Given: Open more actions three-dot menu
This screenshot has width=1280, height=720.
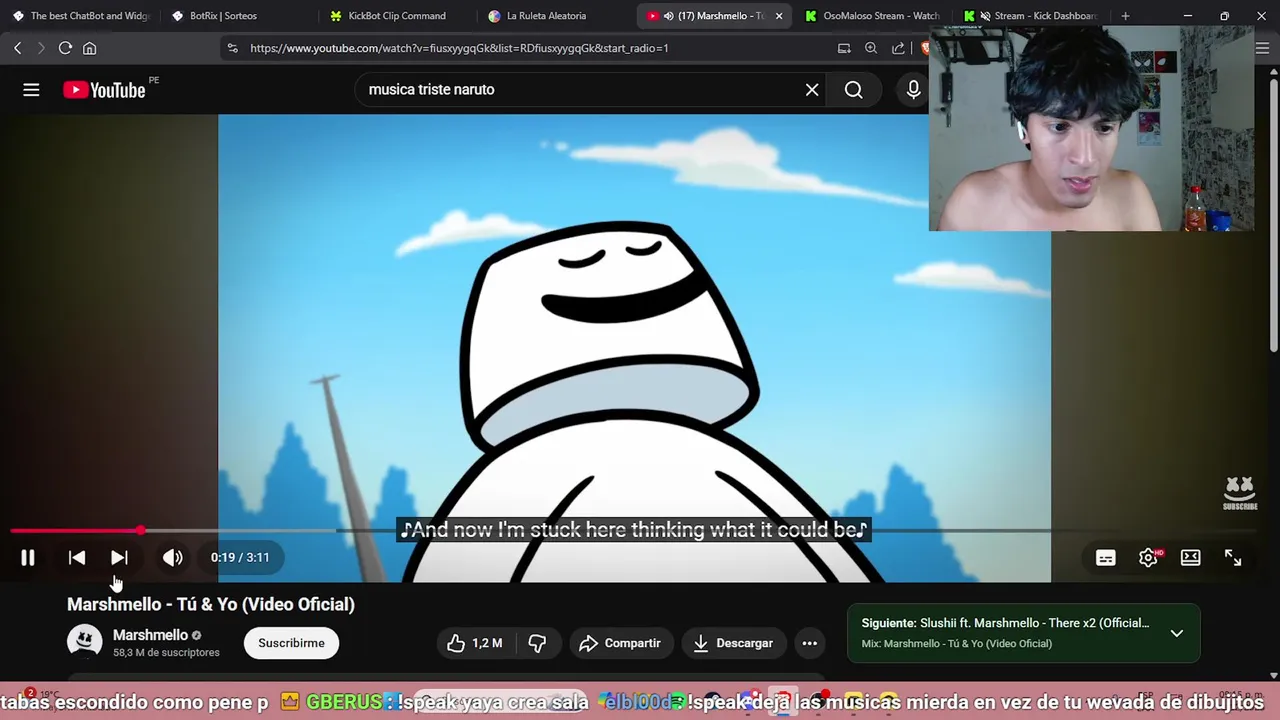Looking at the screenshot, I should [x=810, y=643].
